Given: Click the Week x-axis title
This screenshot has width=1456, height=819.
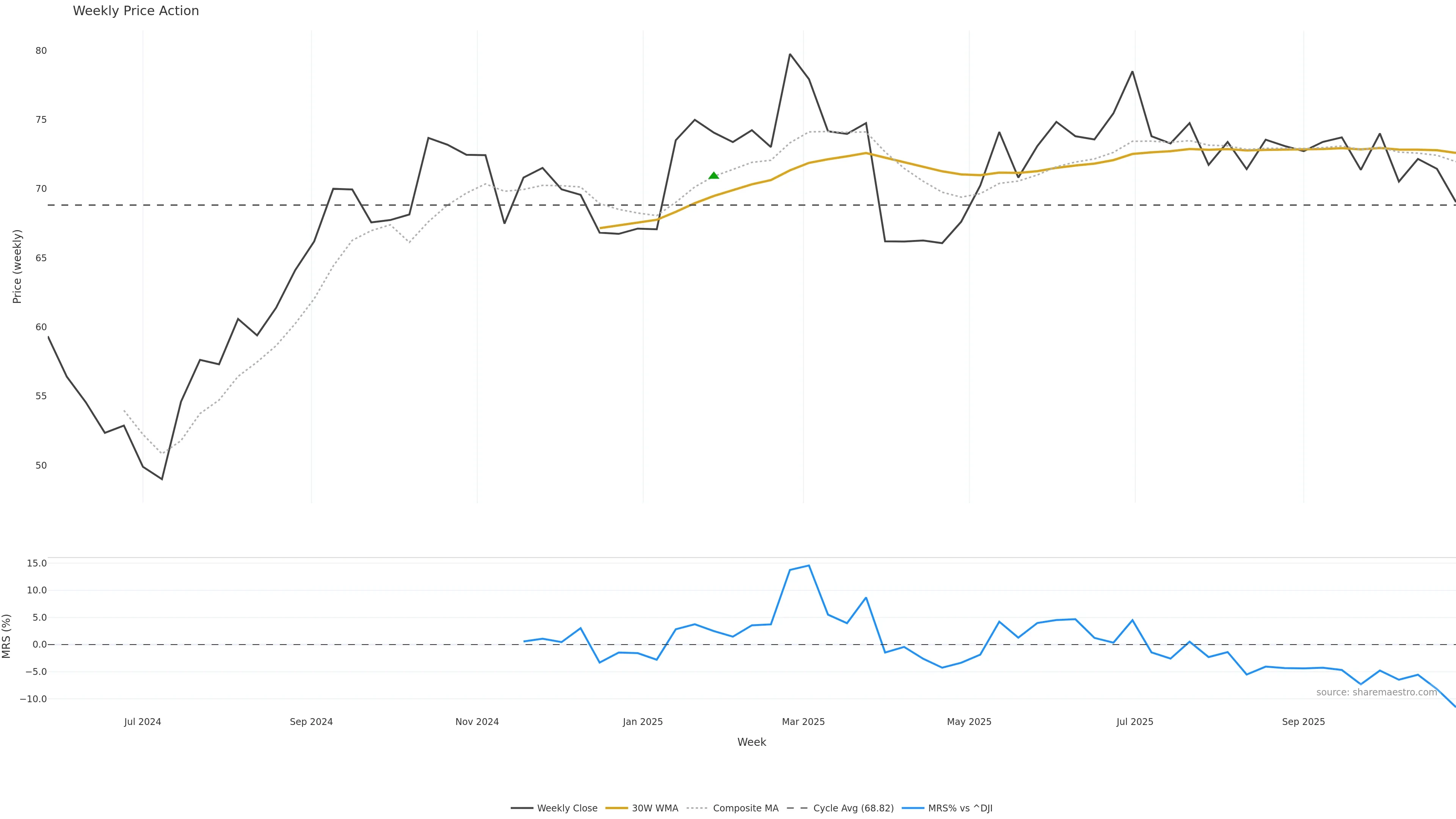Looking at the screenshot, I should (751, 742).
